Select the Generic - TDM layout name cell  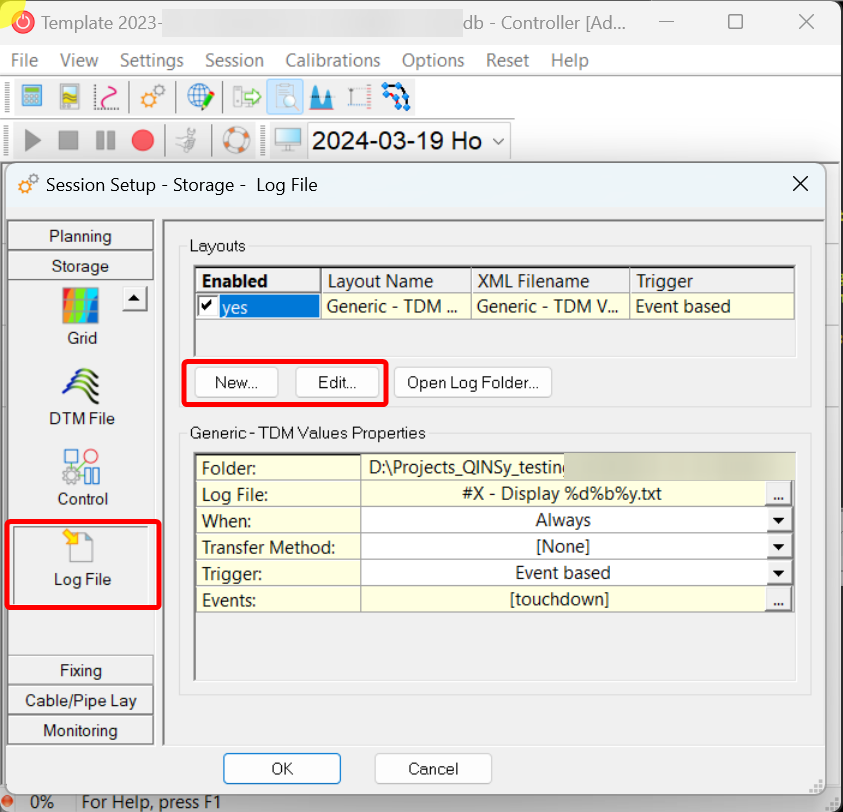click(396, 307)
